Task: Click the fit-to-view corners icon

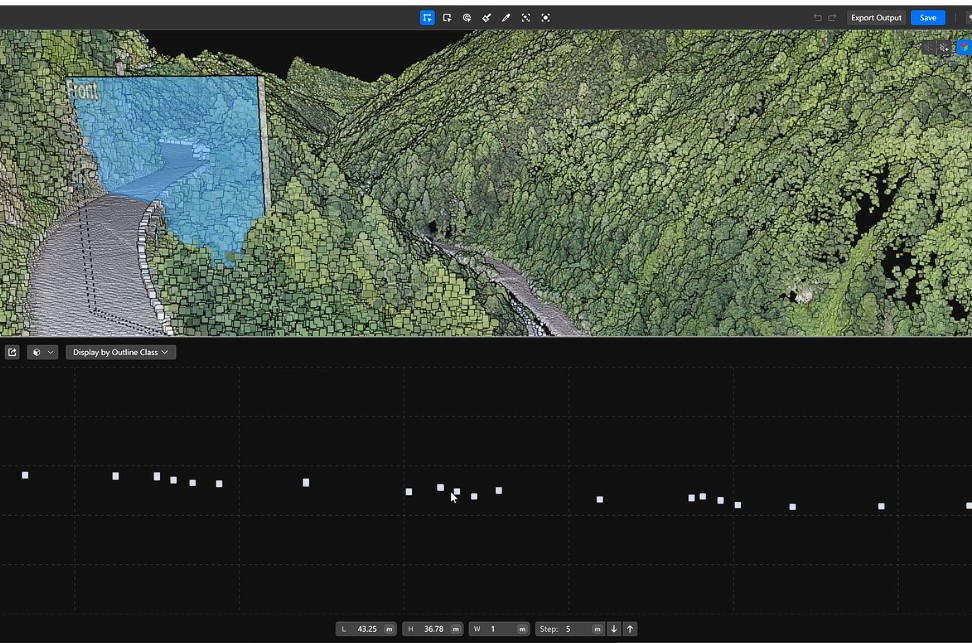Action: pyautogui.click(x=526, y=18)
